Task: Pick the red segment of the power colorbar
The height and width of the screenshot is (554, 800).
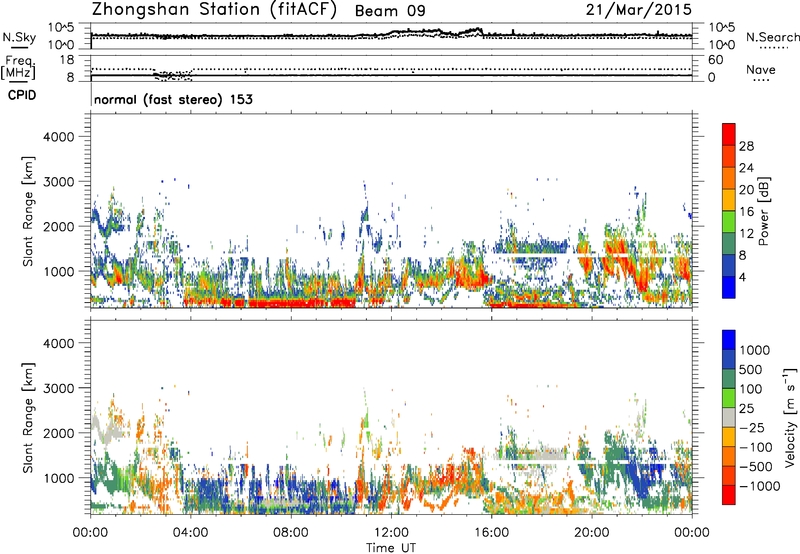Action: click(x=729, y=135)
